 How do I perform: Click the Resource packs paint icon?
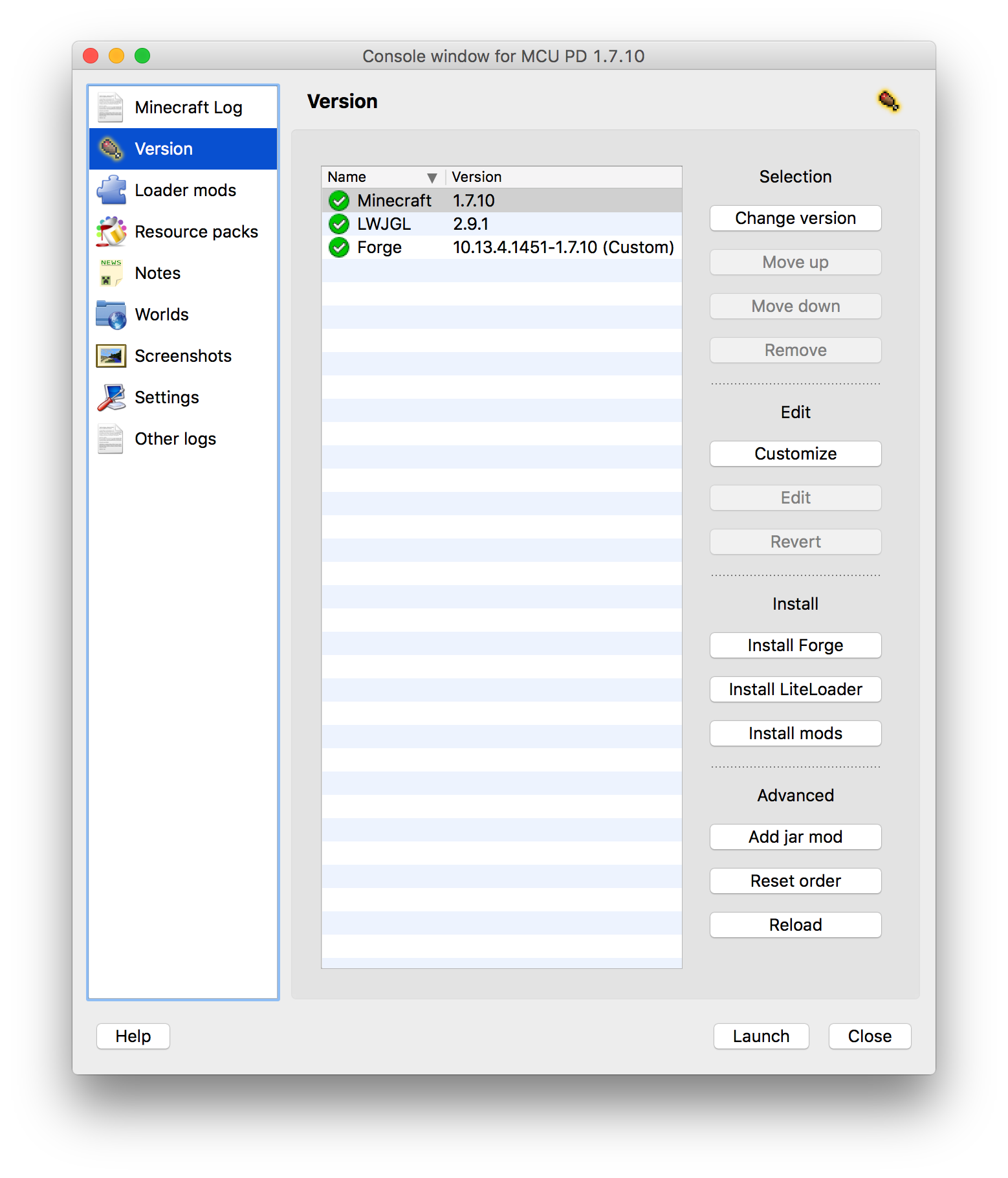(111, 232)
